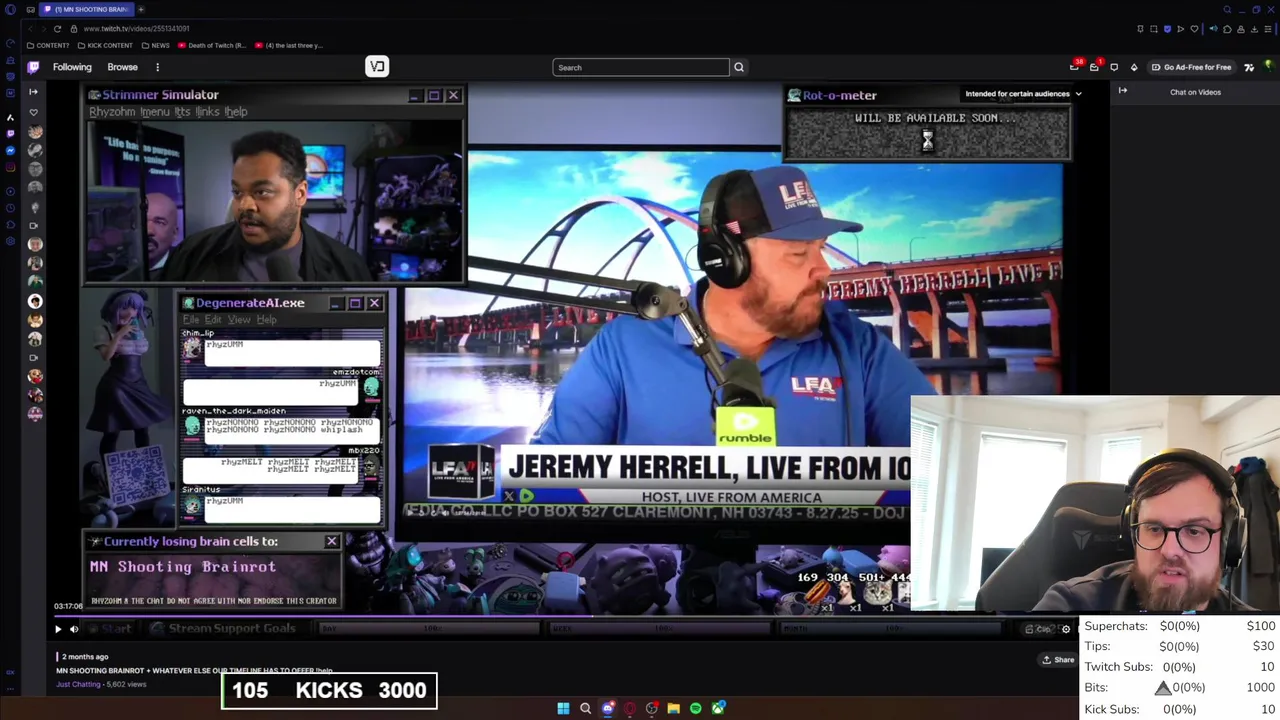Viewport: 1280px width, 720px height.
Task: Click the MN SHOOTING BRAINROT video title
Action: coord(194,671)
